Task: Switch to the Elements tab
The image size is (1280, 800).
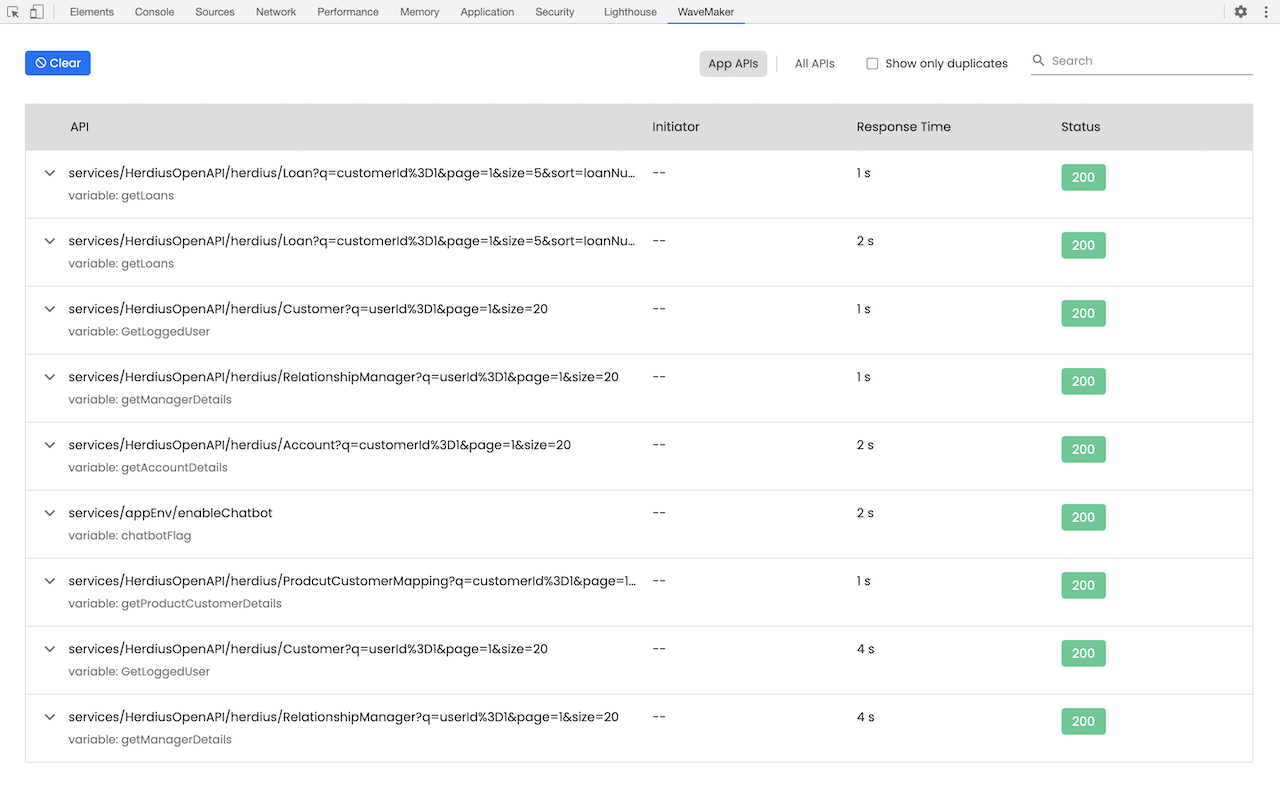Action: click(92, 12)
